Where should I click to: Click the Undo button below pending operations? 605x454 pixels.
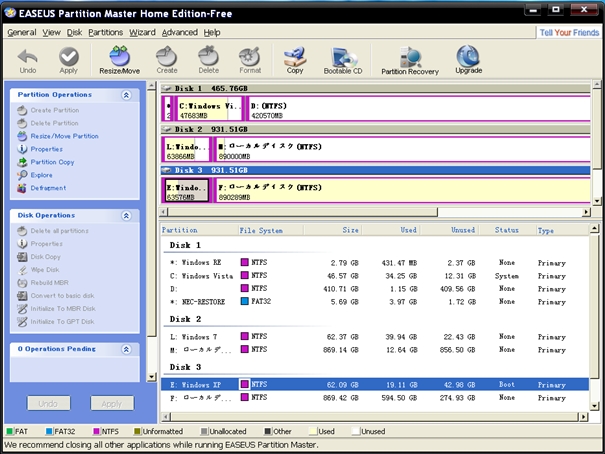[x=49, y=403]
